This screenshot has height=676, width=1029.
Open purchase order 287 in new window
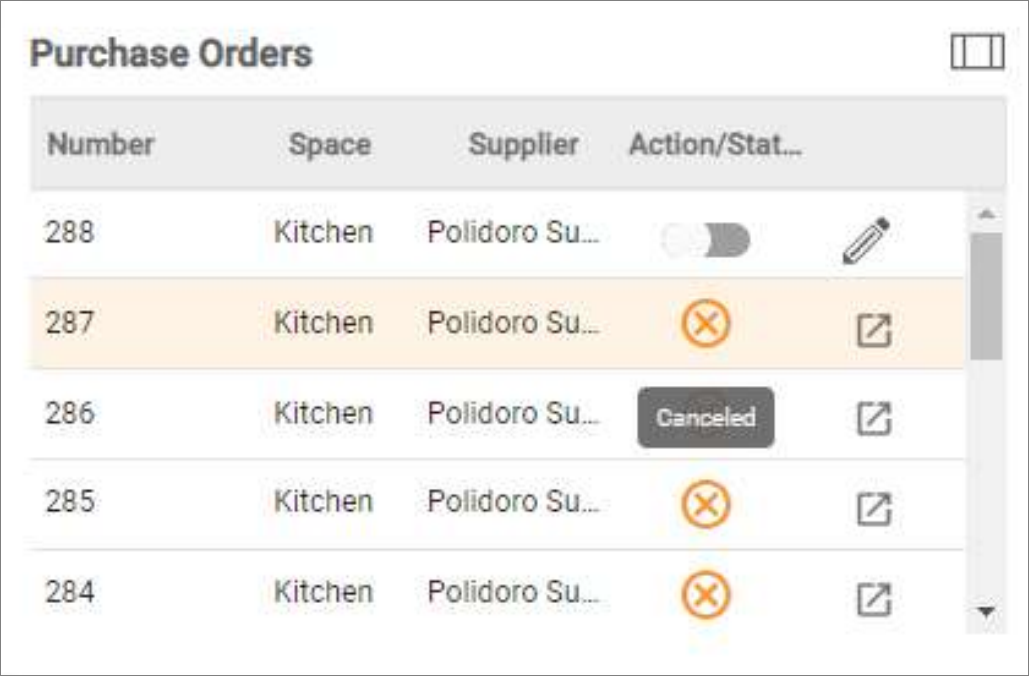click(874, 330)
